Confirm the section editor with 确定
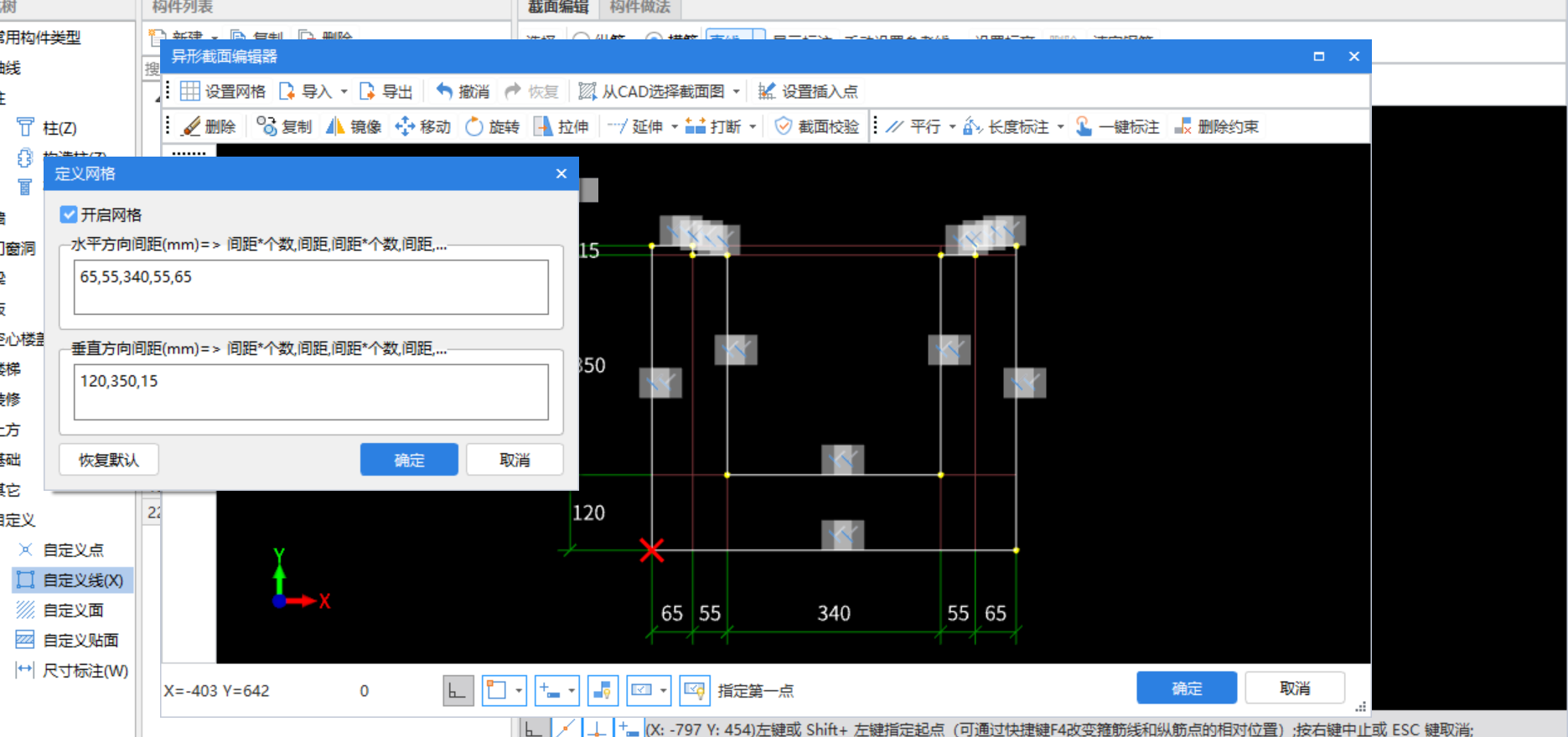This screenshot has width=1568, height=737. tap(1187, 688)
